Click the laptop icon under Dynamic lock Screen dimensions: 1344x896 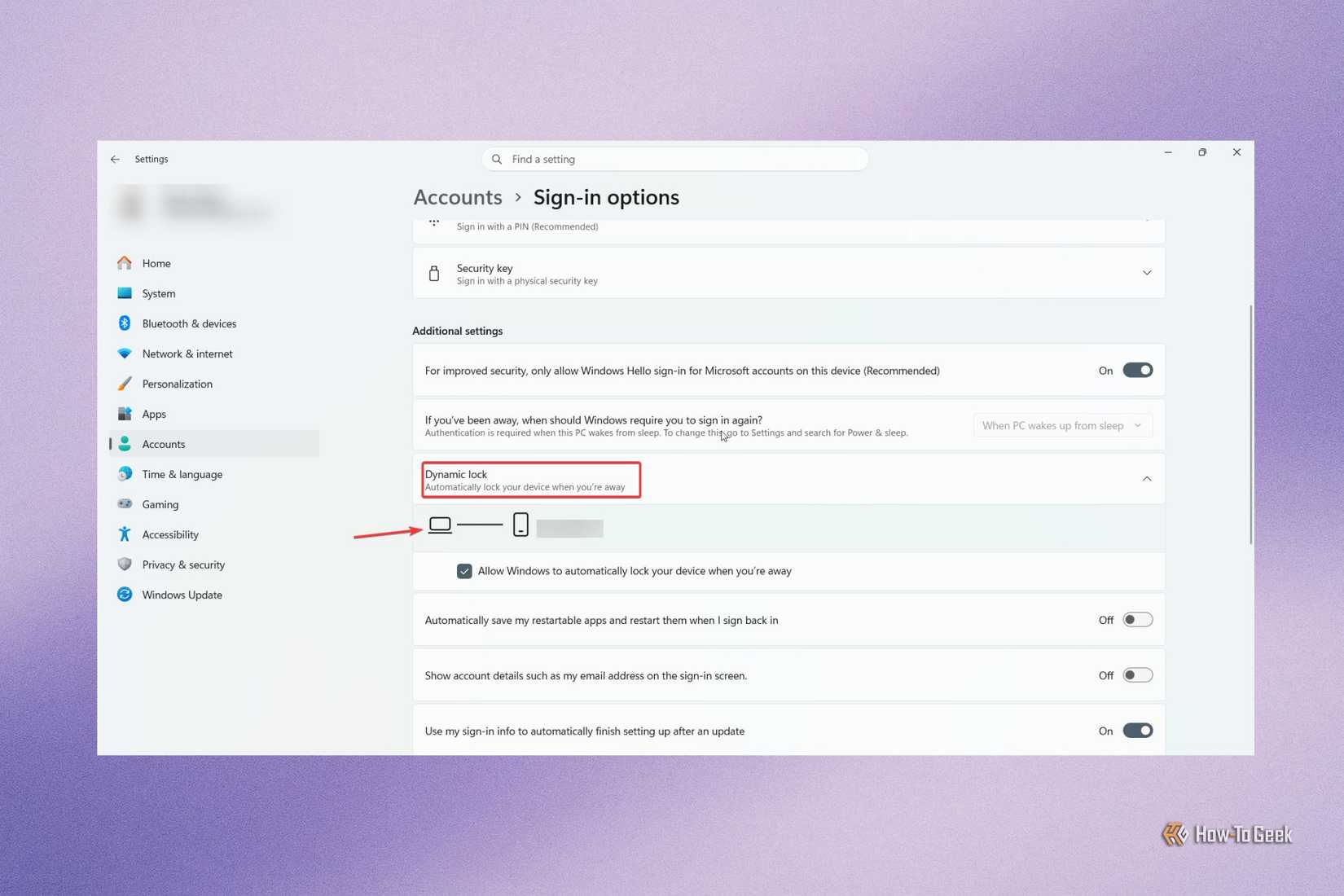tap(440, 525)
